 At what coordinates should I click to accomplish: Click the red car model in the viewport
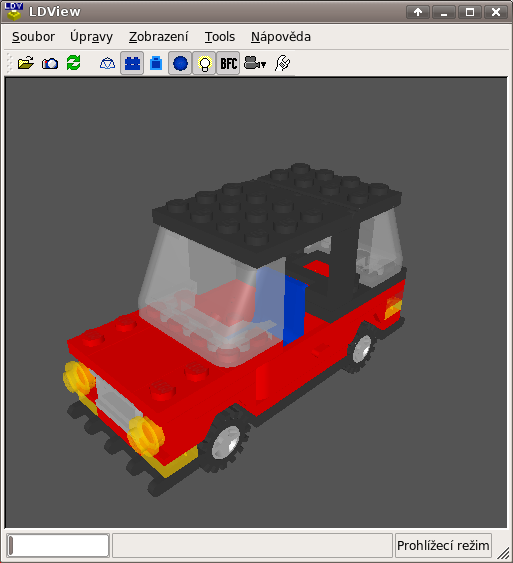tap(235, 329)
